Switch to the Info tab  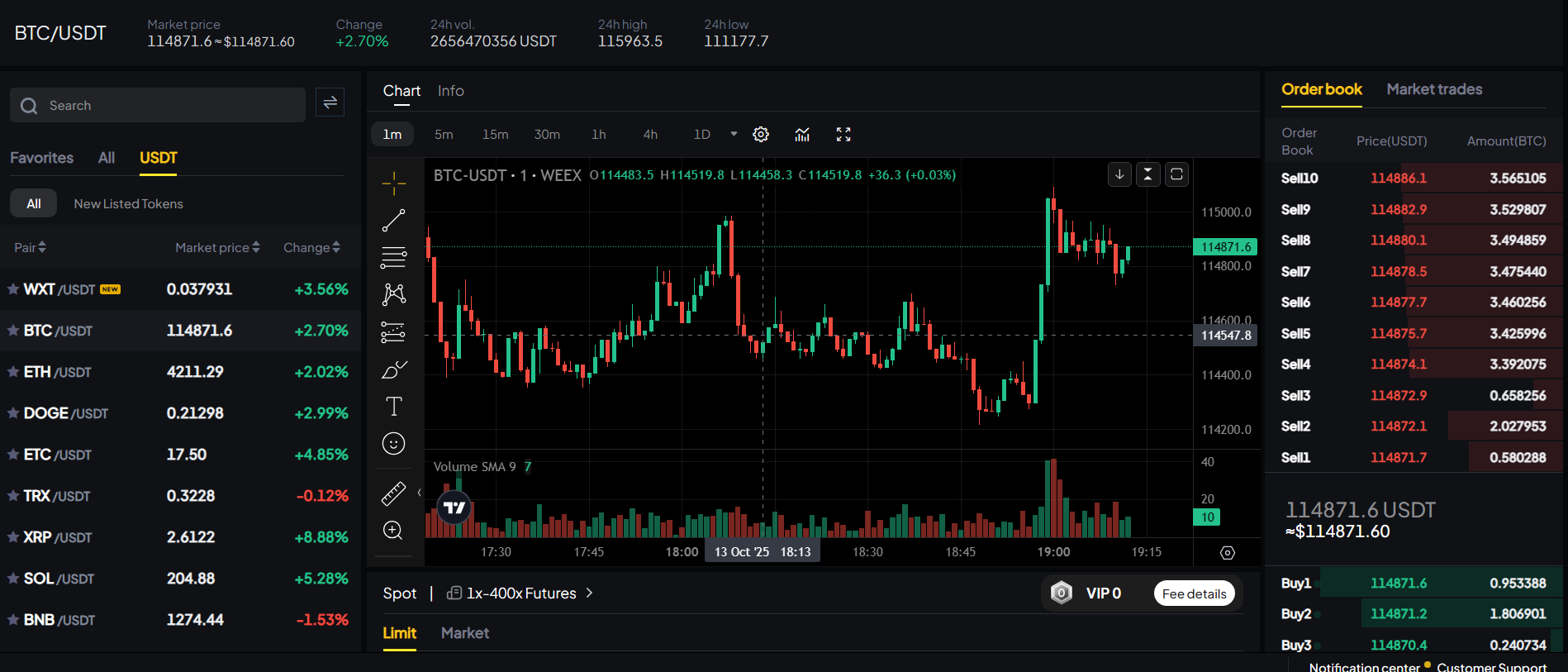[450, 91]
